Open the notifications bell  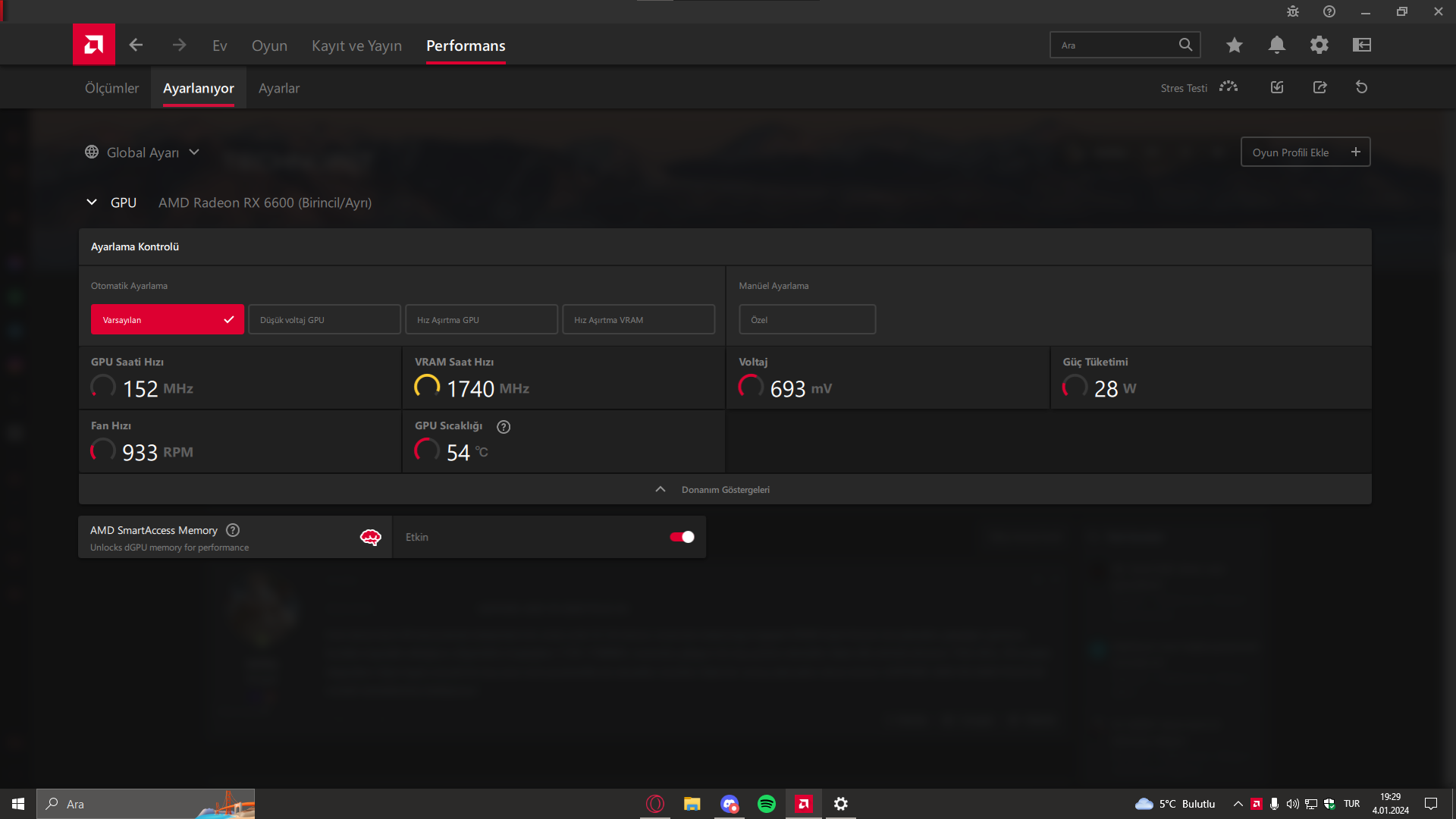click(x=1276, y=45)
